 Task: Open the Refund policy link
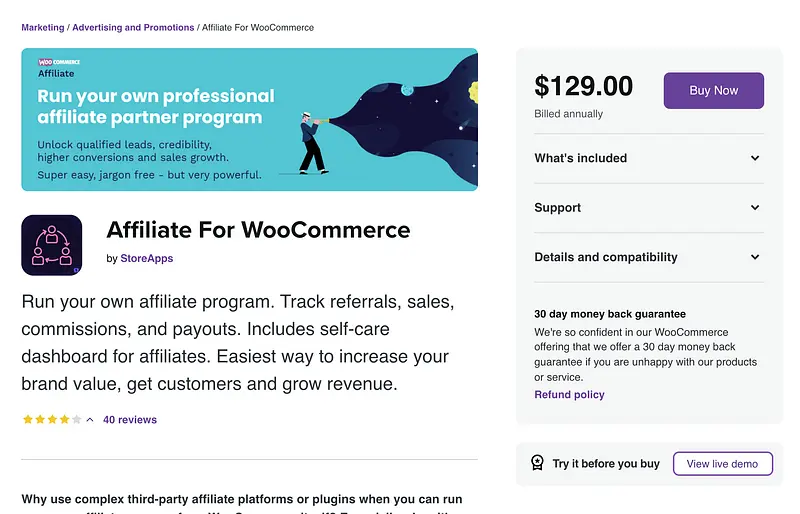(569, 395)
